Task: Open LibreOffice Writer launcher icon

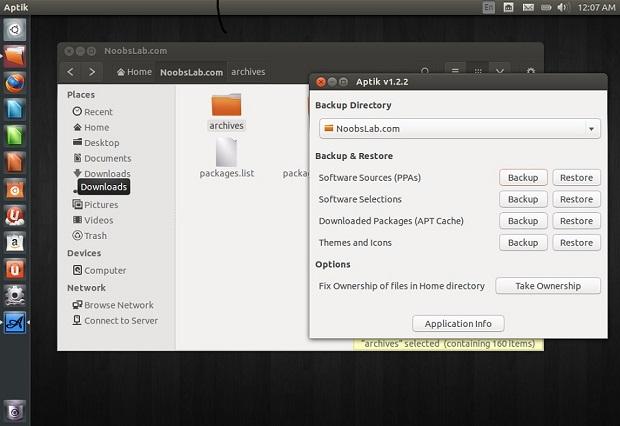Action: click(x=15, y=110)
